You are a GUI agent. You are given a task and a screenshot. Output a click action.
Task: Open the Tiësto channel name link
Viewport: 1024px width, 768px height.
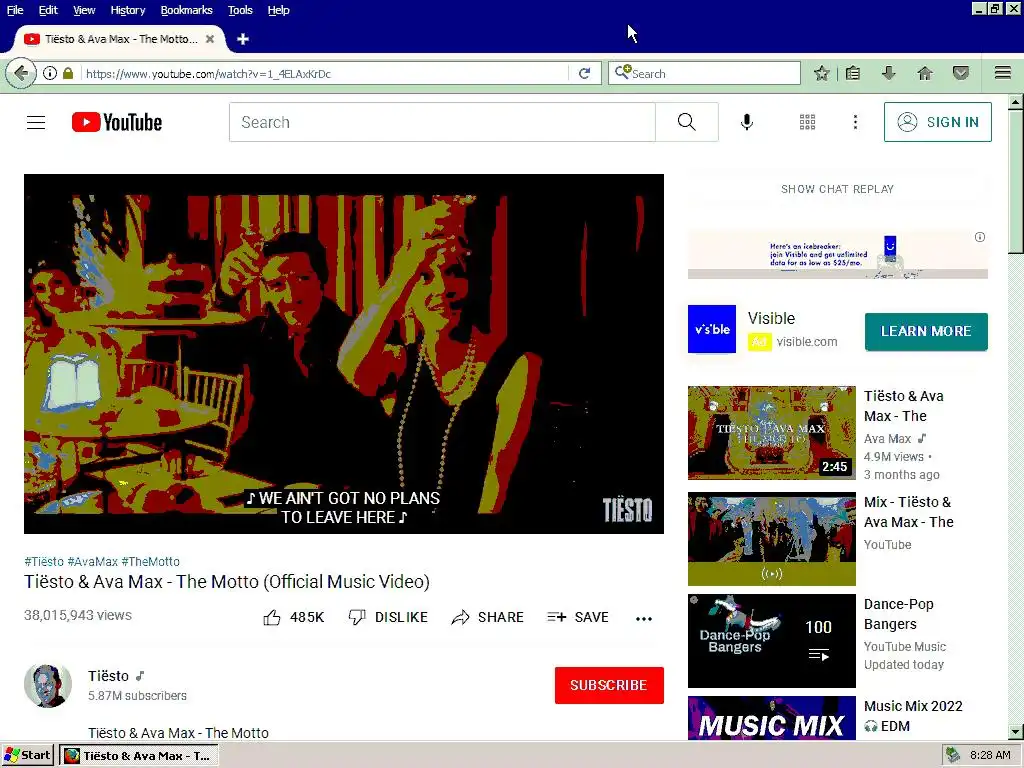click(x=108, y=676)
